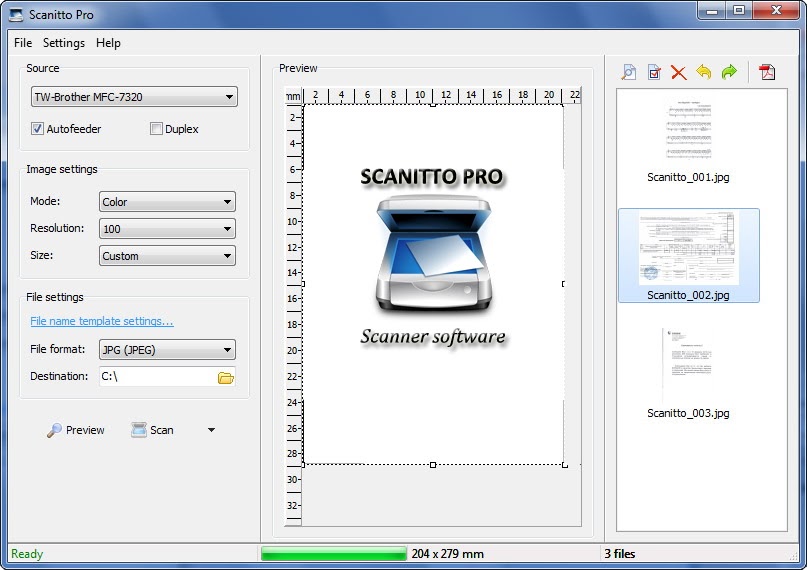Click the Destination path field C:\

[x=157, y=377]
